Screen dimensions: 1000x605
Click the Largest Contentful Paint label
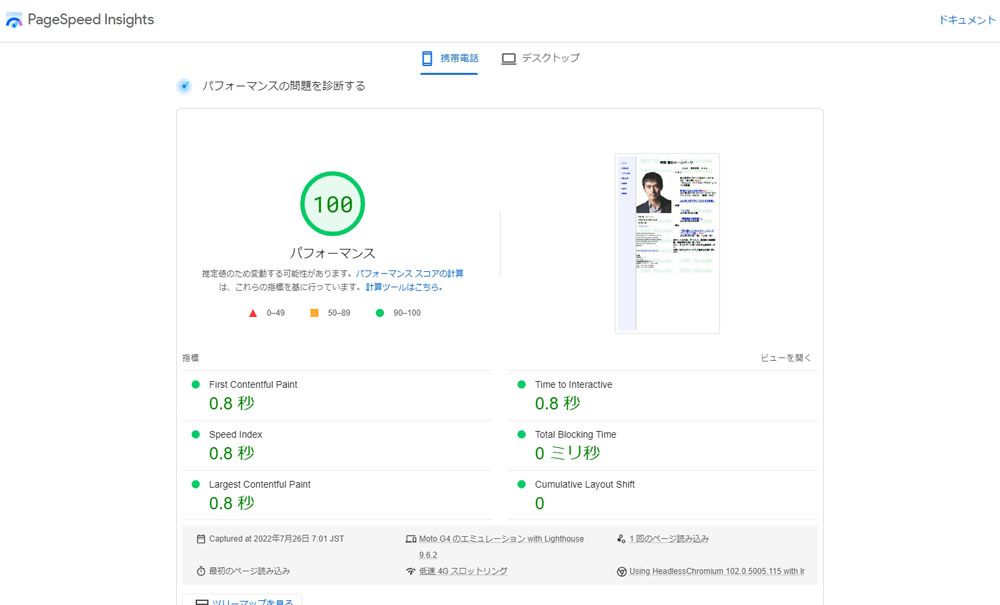click(260, 485)
